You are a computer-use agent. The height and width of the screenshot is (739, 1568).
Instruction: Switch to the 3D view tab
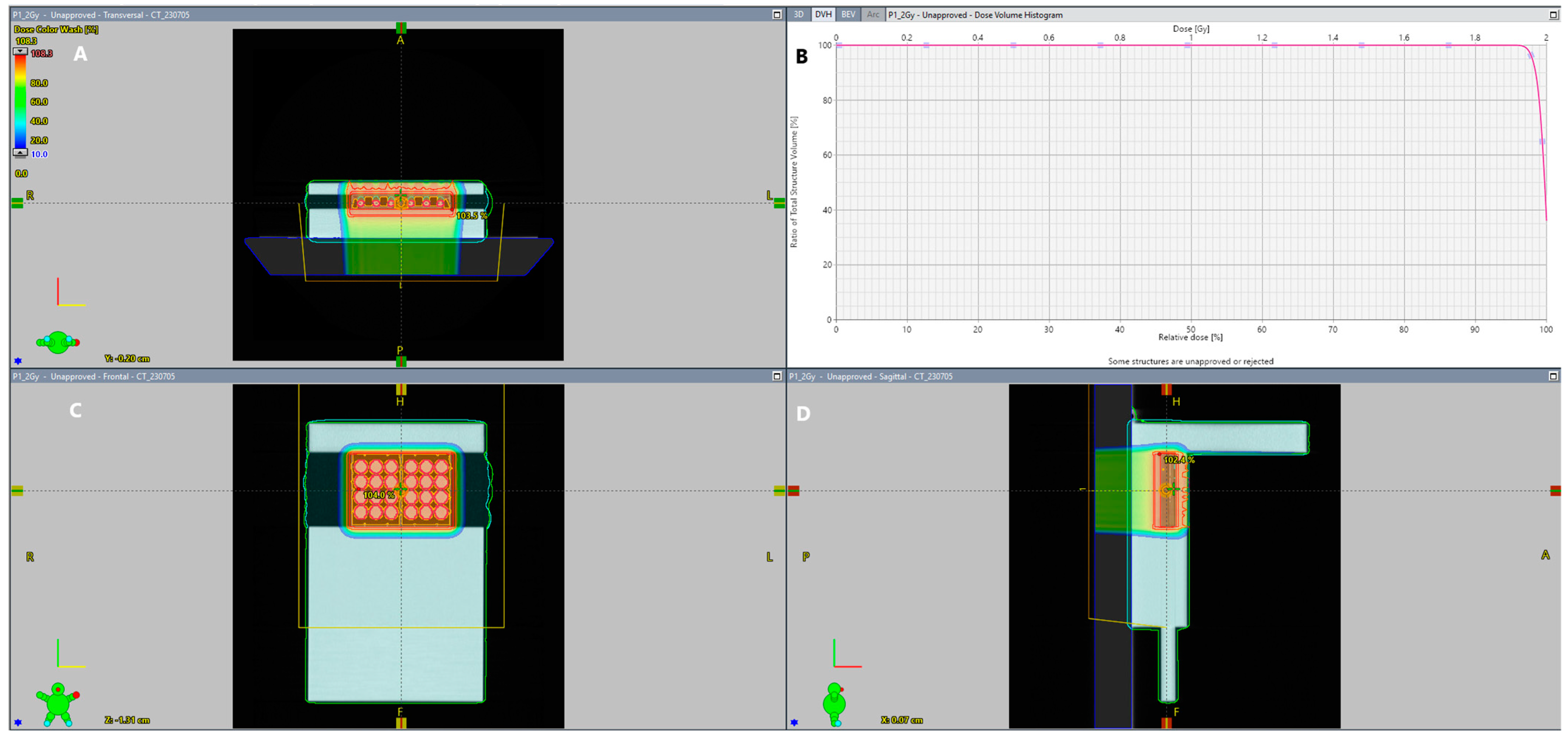click(799, 15)
